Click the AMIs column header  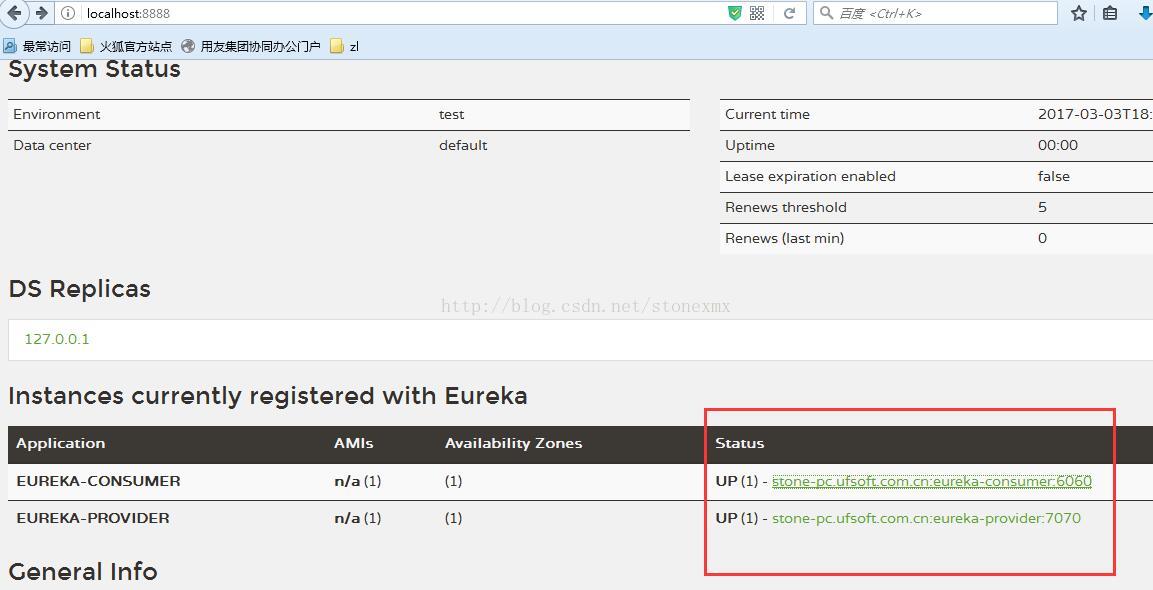coord(354,444)
